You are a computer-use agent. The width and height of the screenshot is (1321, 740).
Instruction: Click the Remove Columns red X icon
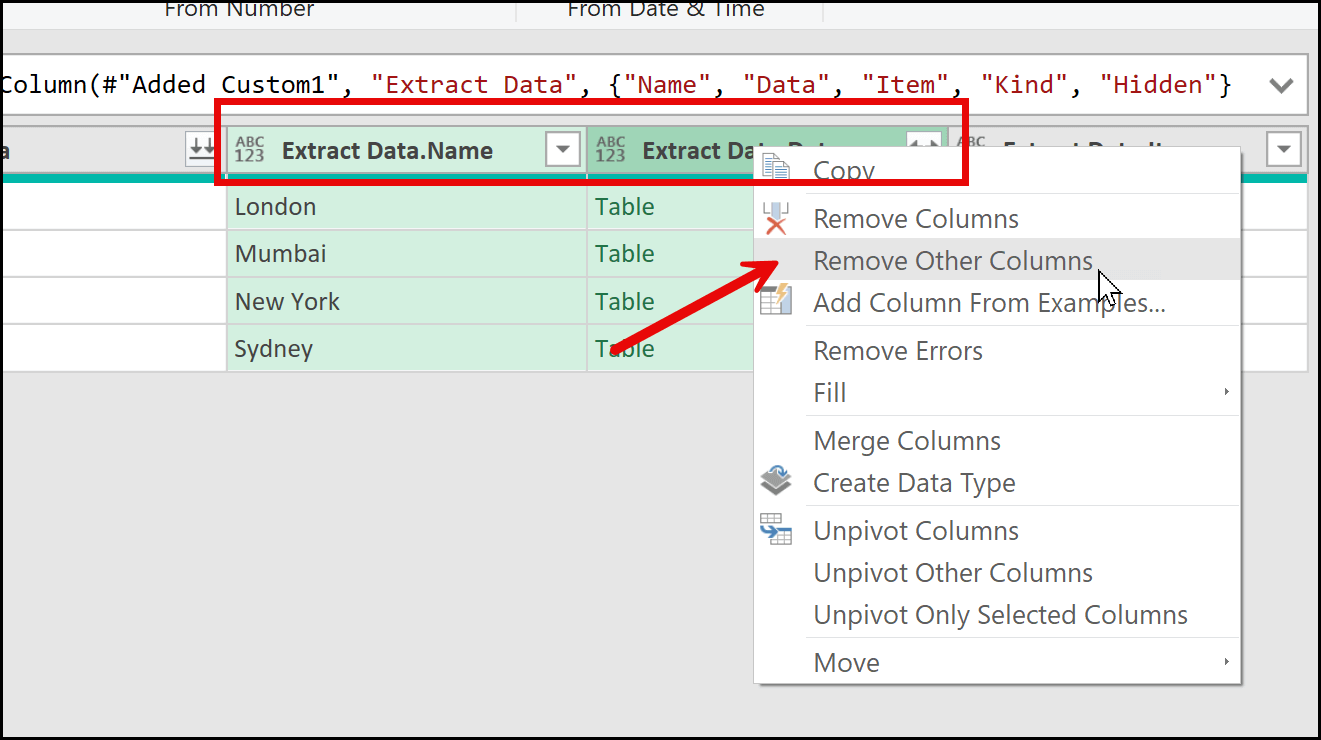776,219
